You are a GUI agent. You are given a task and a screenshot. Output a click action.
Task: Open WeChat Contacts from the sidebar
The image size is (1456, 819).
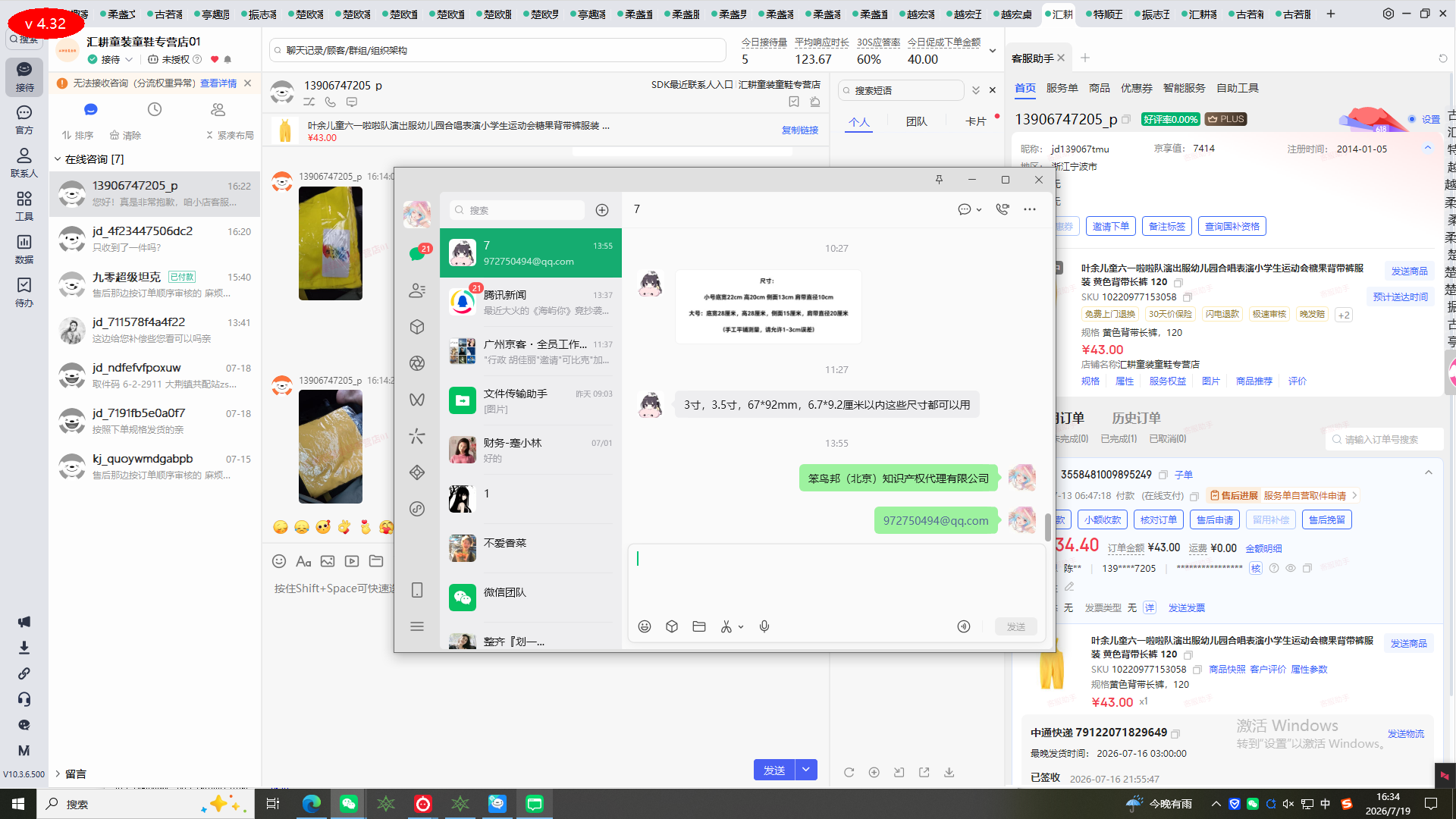(416, 290)
